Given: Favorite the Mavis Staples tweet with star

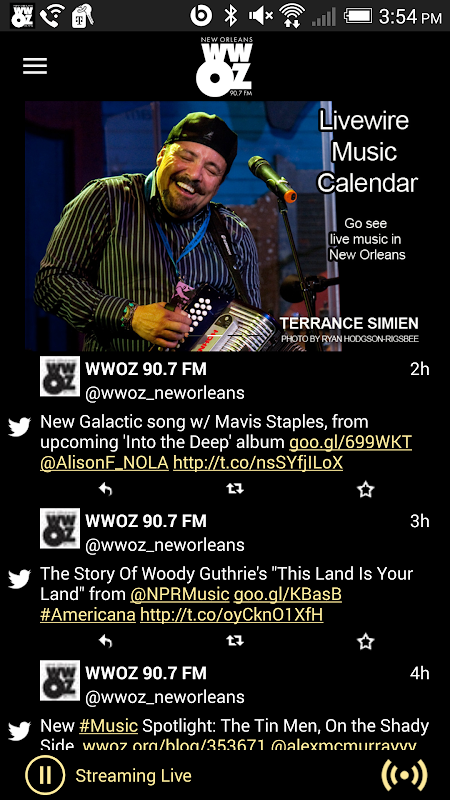Looking at the screenshot, I should [365, 490].
